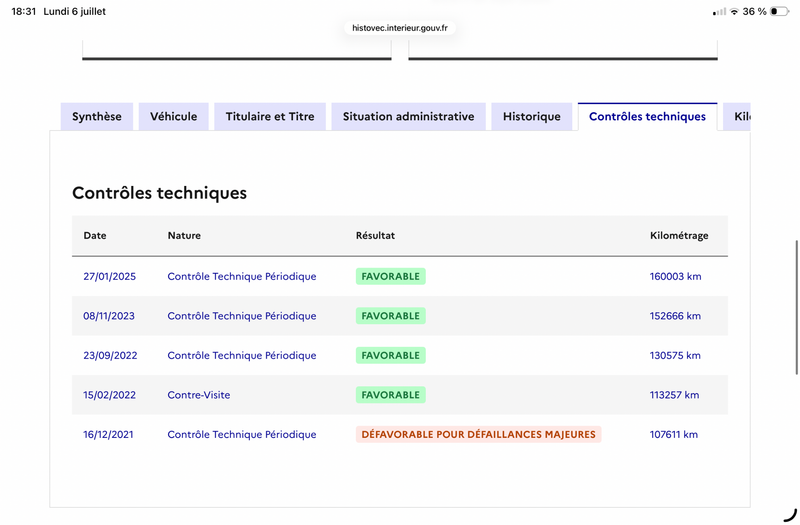Tap the histovec.interieur.gouv.fr address bar
800x525 pixels.
point(400,28)
